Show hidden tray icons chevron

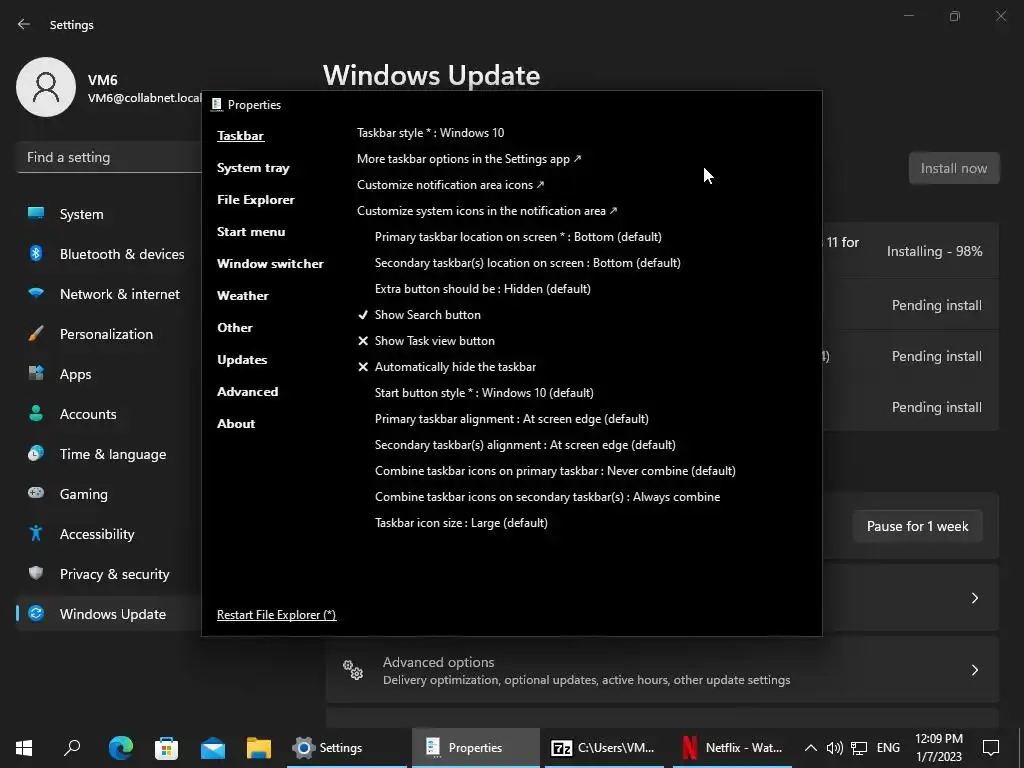click(x=810, y=748)
